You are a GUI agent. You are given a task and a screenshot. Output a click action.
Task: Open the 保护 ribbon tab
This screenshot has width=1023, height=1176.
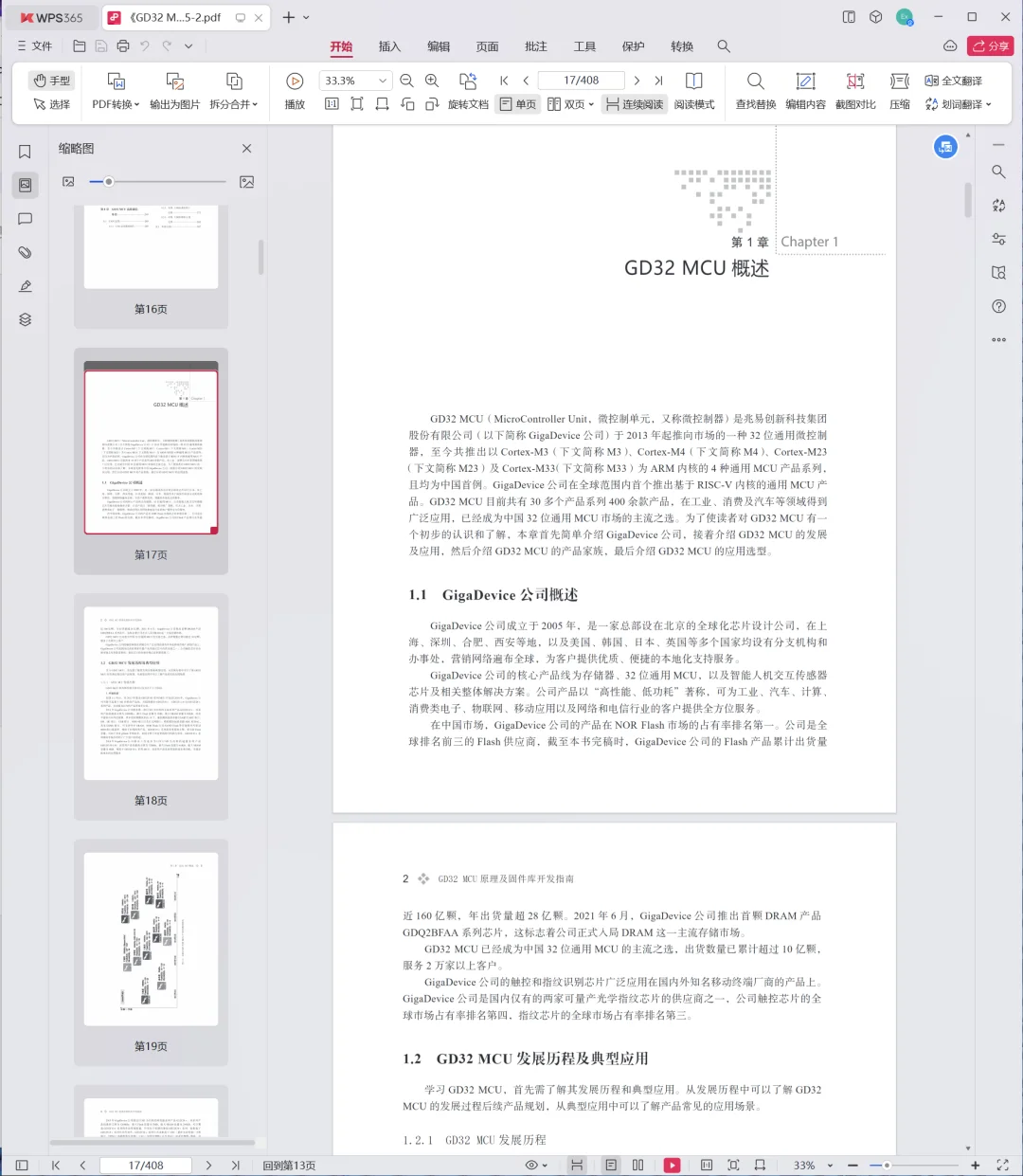pyautogui.click(x=634, y=46)
